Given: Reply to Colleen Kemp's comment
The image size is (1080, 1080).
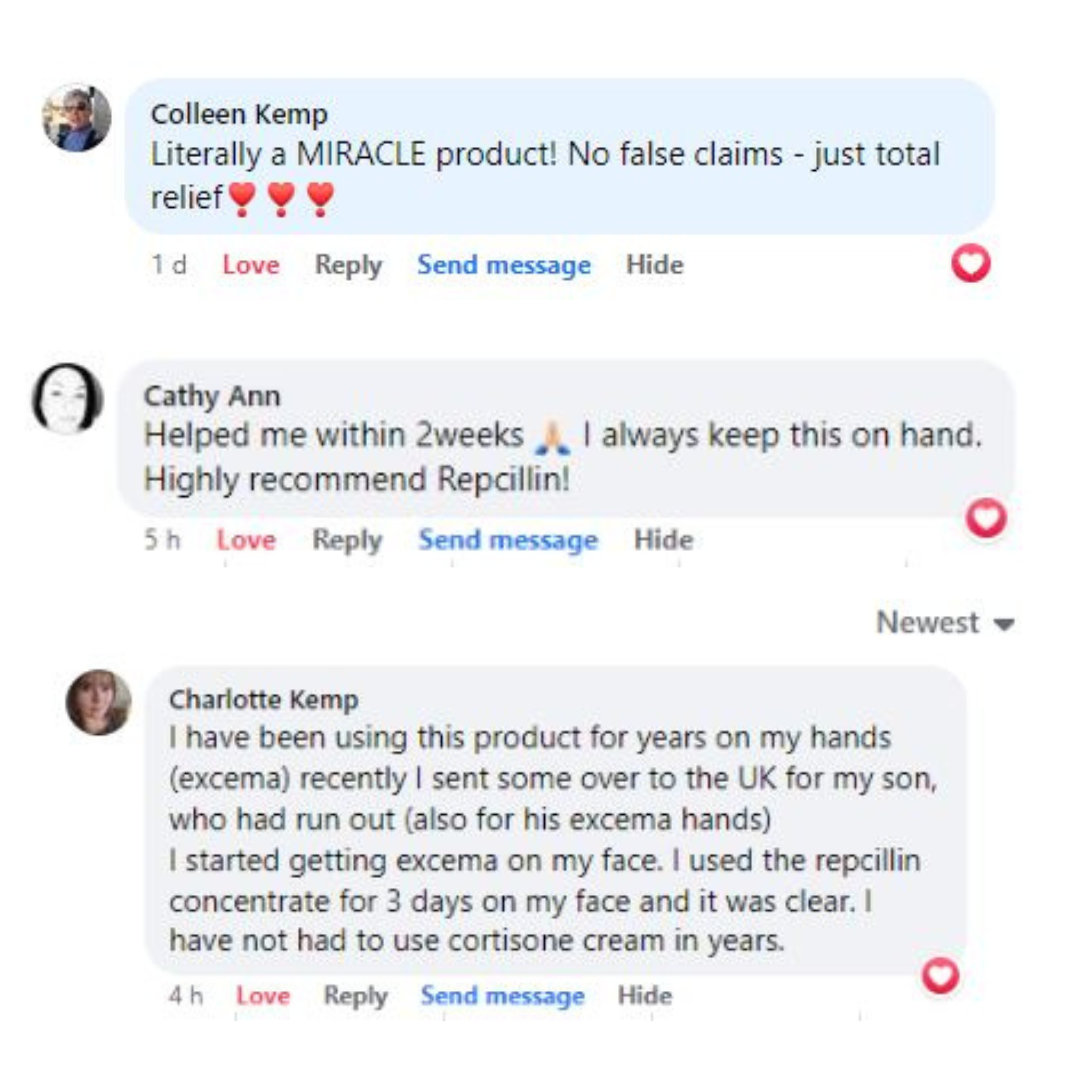Looking at the screenshot, I should coord(348,266).
